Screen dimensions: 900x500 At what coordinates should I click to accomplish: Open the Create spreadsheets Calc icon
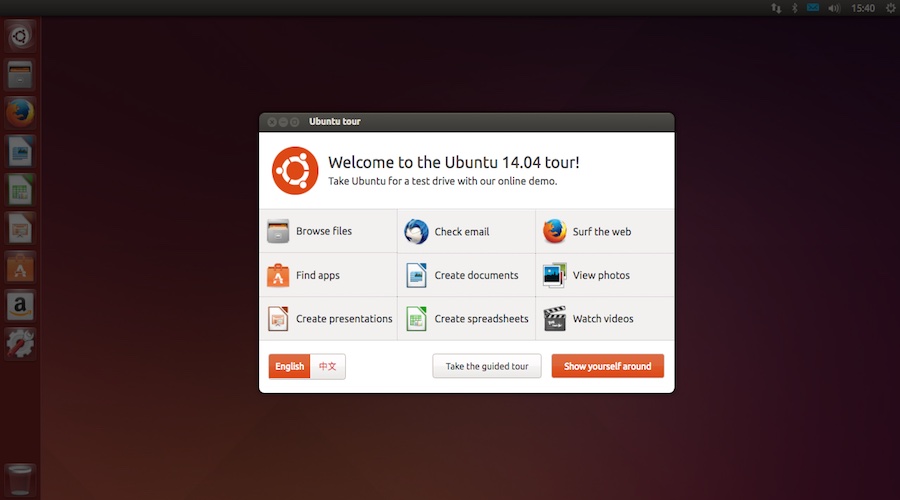coord(416,319)
